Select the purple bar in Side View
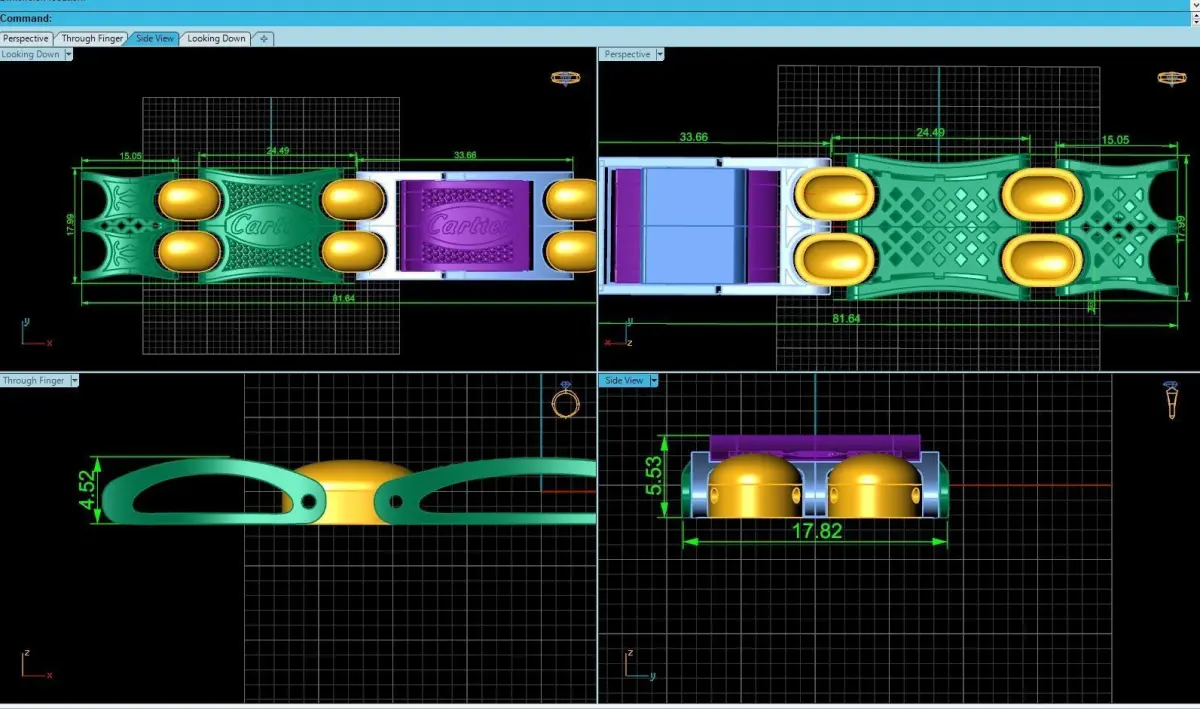Image resolution: width=1200 pixels, height=709 pixels. click(814, 445)
